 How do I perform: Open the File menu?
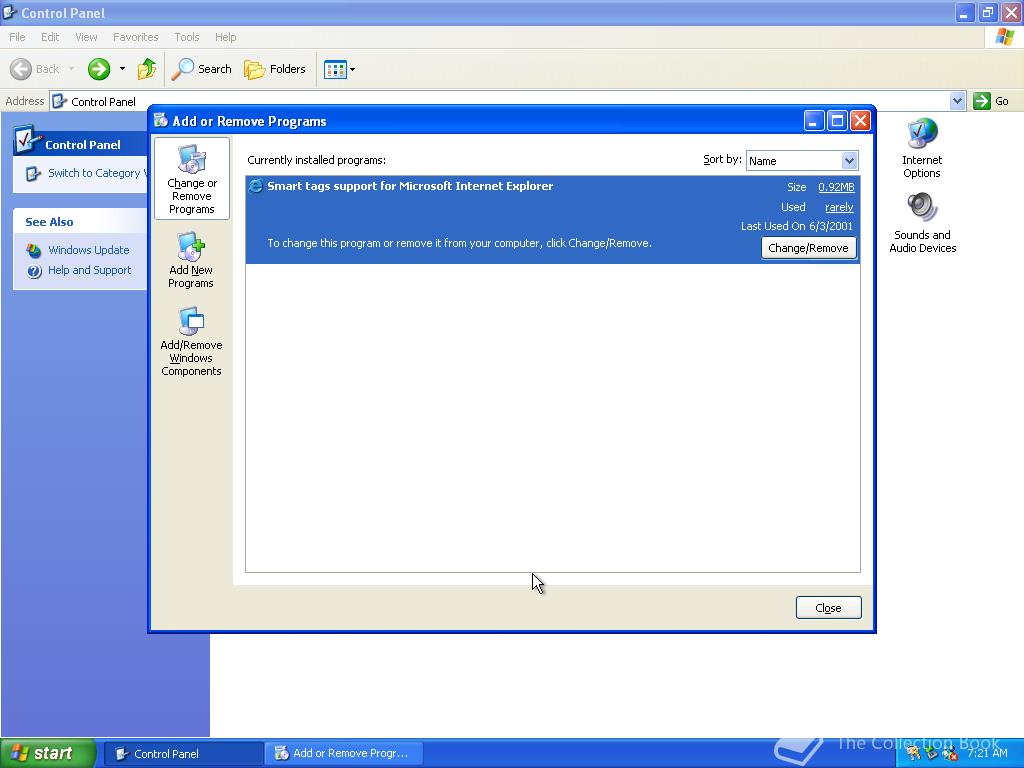click(17, 37)
